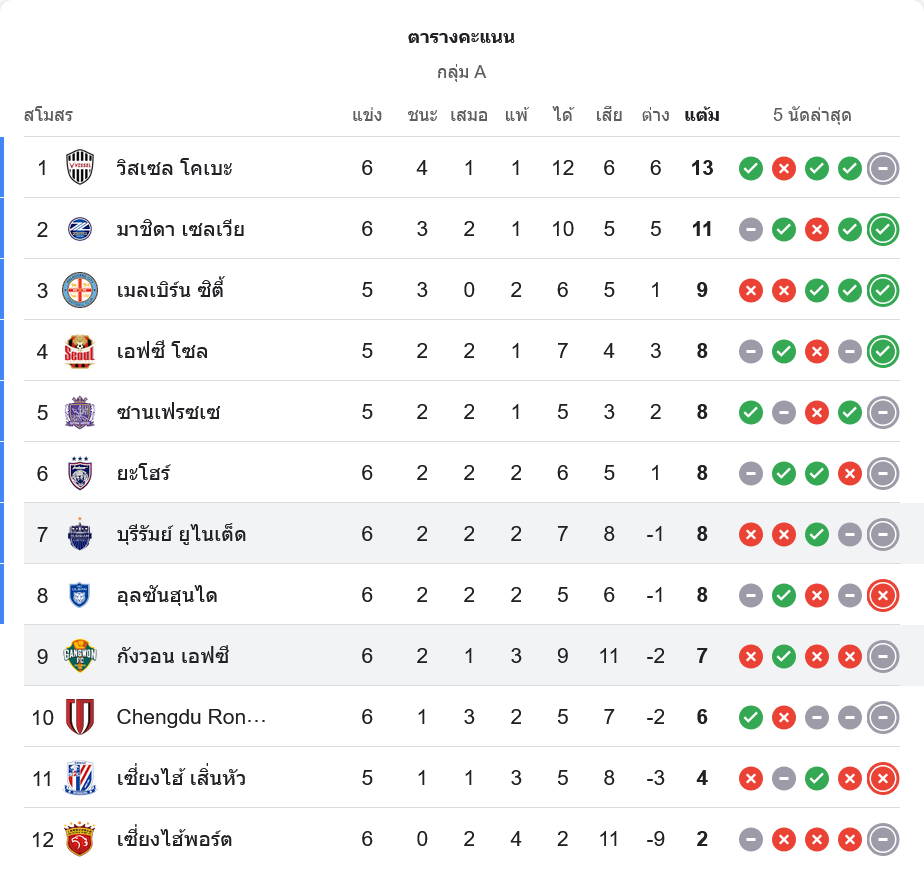Click the แต้ม points column header
This screenshot has height=871, width=924.
[702, 115]
